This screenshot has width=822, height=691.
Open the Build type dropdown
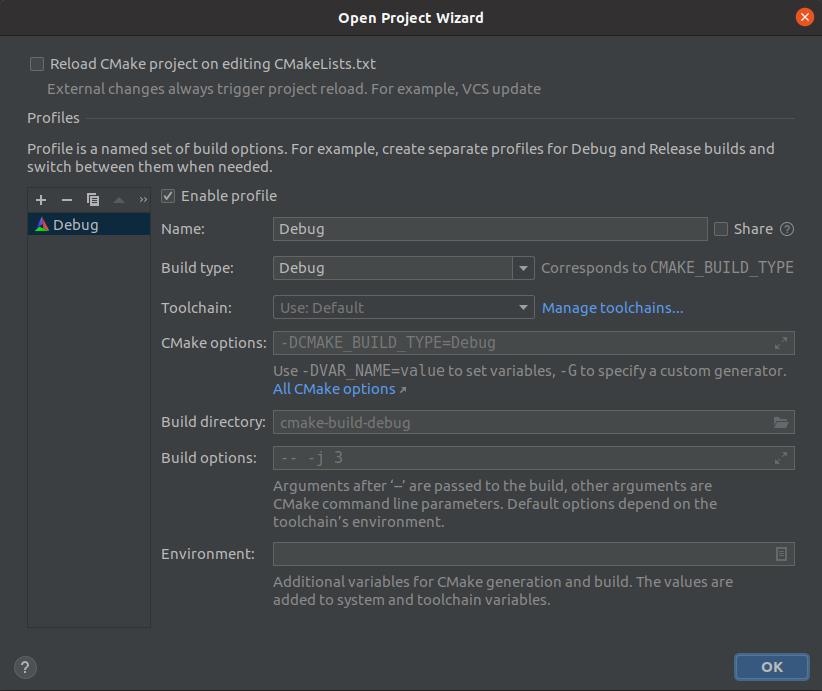(524, 268)
